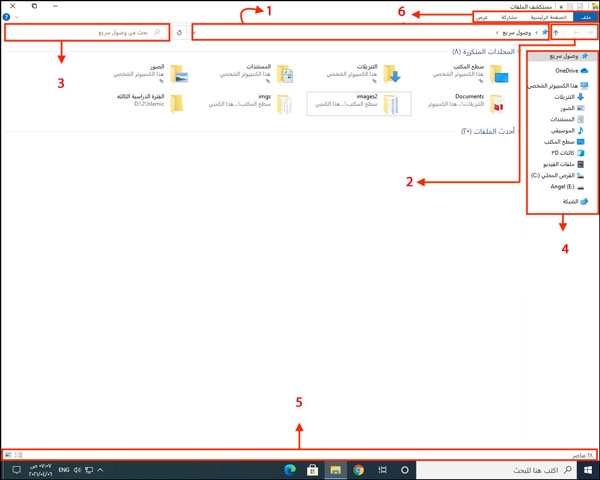
Task: Click the Quick access search box
Action: click(x=88, y=33)
